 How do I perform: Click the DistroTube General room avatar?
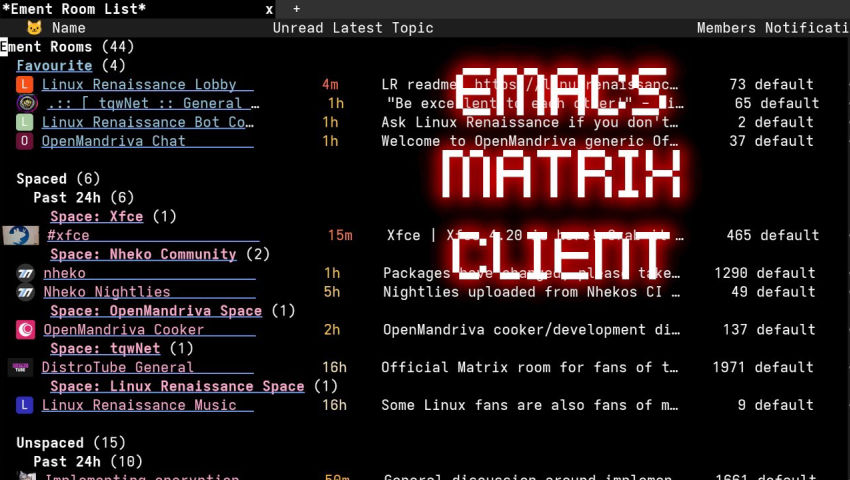point(21,368)
